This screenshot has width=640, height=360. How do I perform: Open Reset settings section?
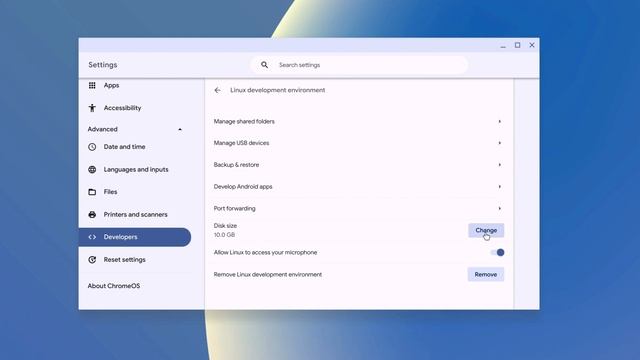pos(135,260)
